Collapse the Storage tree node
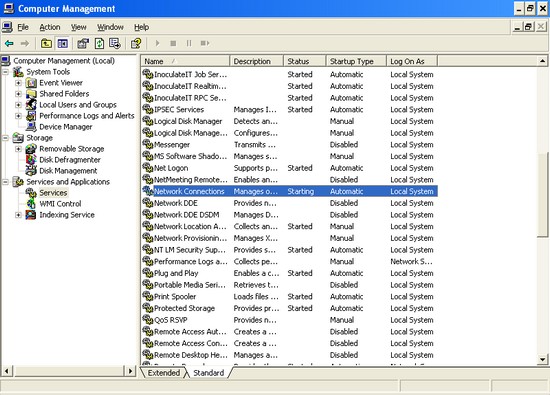 (5, 138)
